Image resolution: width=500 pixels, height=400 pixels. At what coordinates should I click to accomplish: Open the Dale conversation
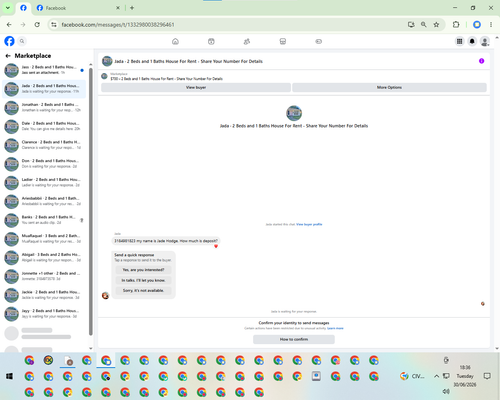click(44, 126)
